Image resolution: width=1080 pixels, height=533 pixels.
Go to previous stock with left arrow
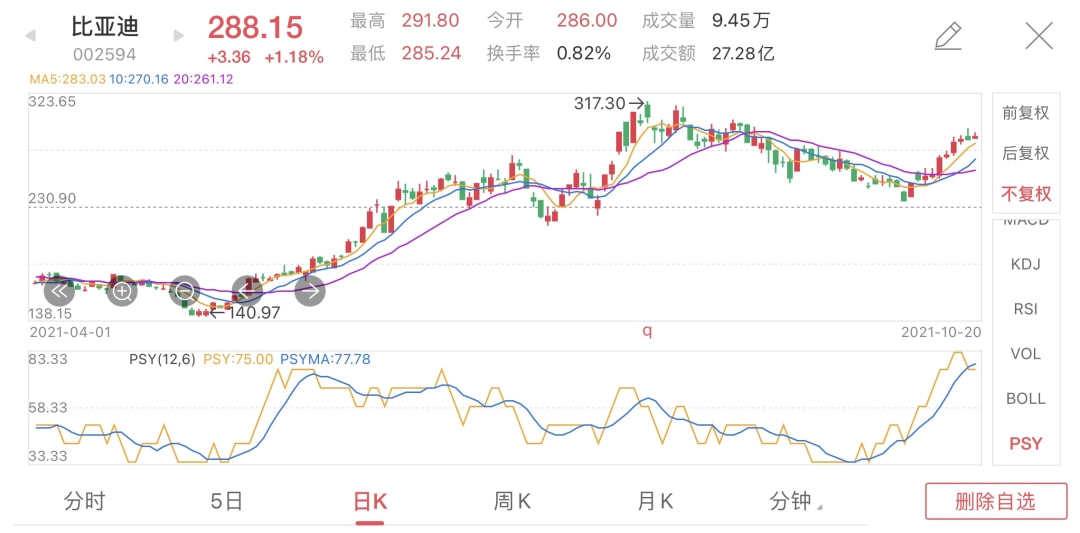[x=30, y=35]
